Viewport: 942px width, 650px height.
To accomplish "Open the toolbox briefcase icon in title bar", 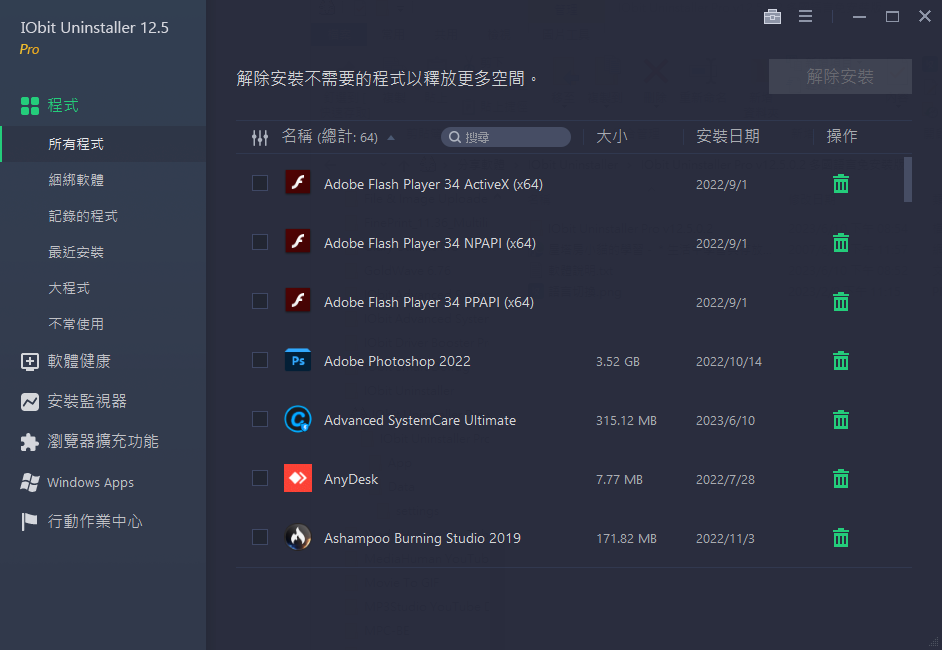I will (772, 17).
